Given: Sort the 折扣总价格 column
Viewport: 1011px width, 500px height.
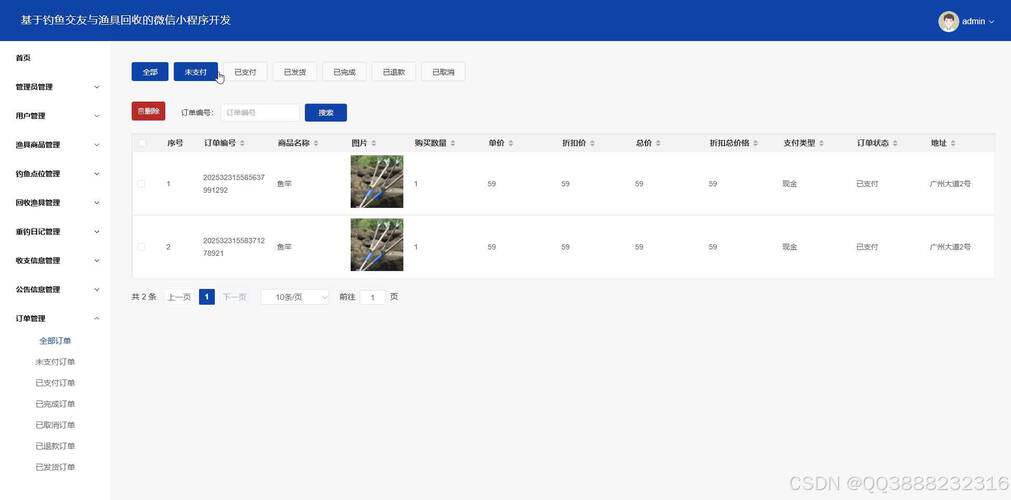Looking at the screenshot, I should pyautogui.click(x=755, y=143).
